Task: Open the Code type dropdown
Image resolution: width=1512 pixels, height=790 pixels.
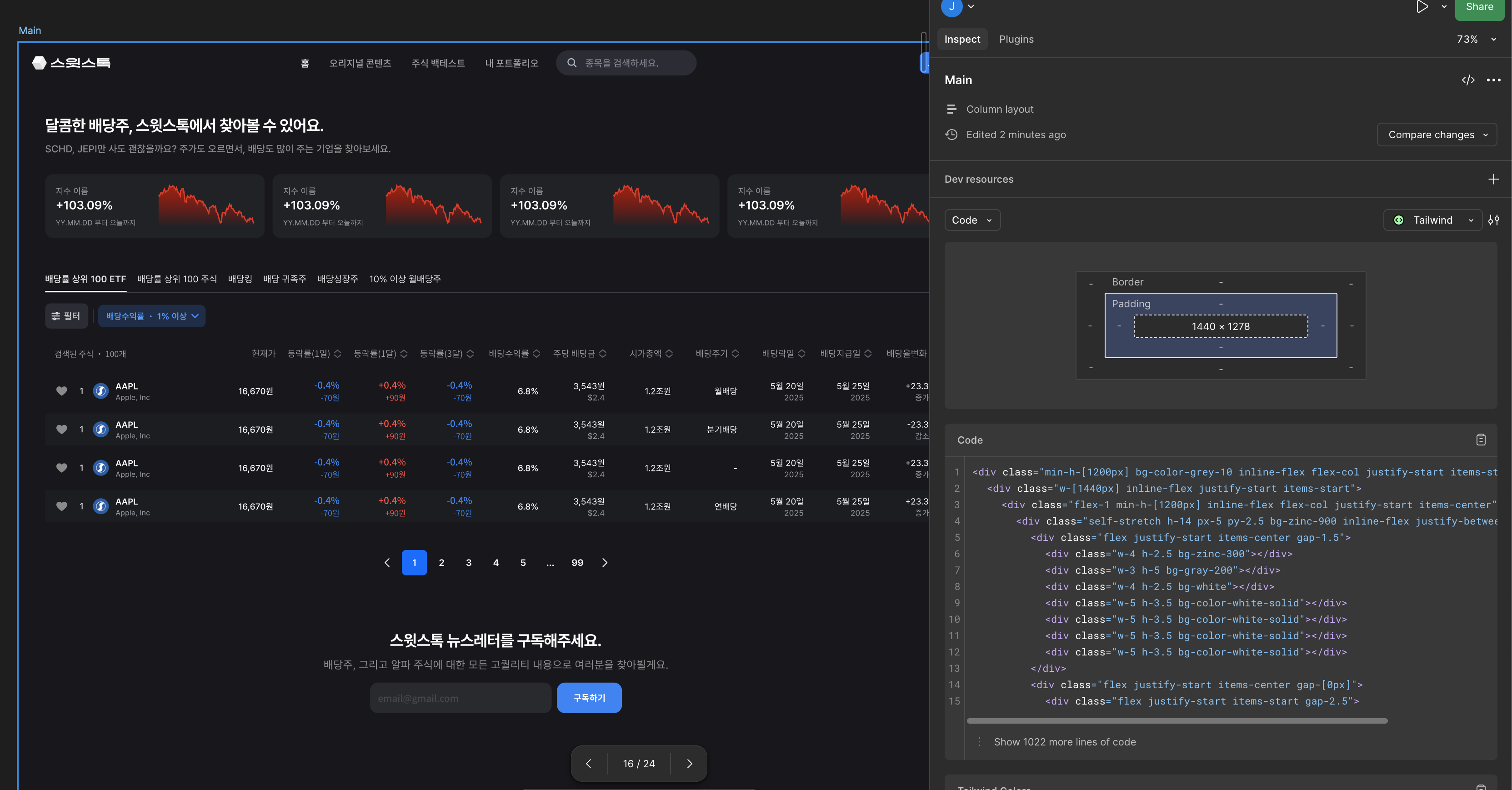Action: (x=972, y=220)
